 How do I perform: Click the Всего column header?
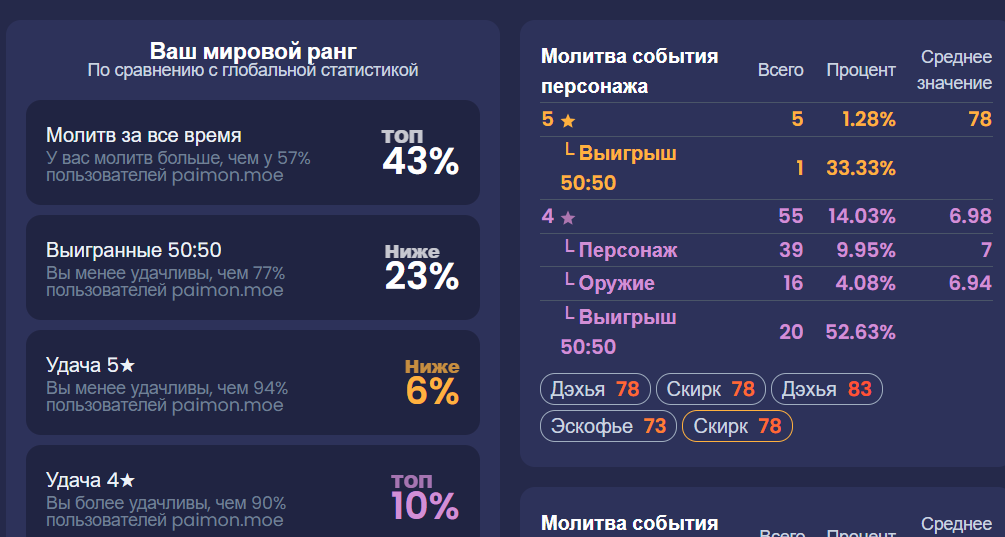pos(780,70)
